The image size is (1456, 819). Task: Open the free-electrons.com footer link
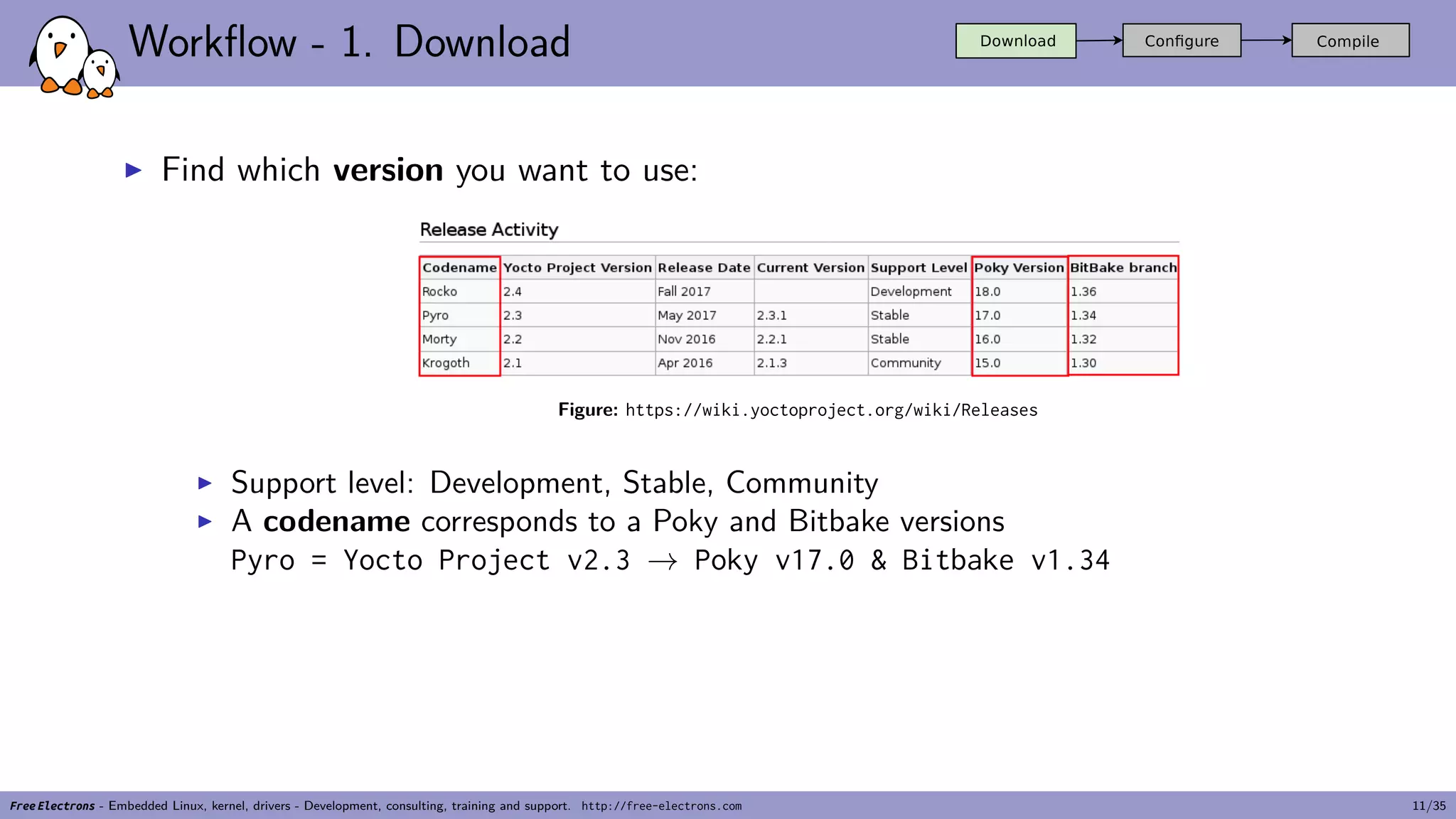pyautogui.click(x=661, y=805)
